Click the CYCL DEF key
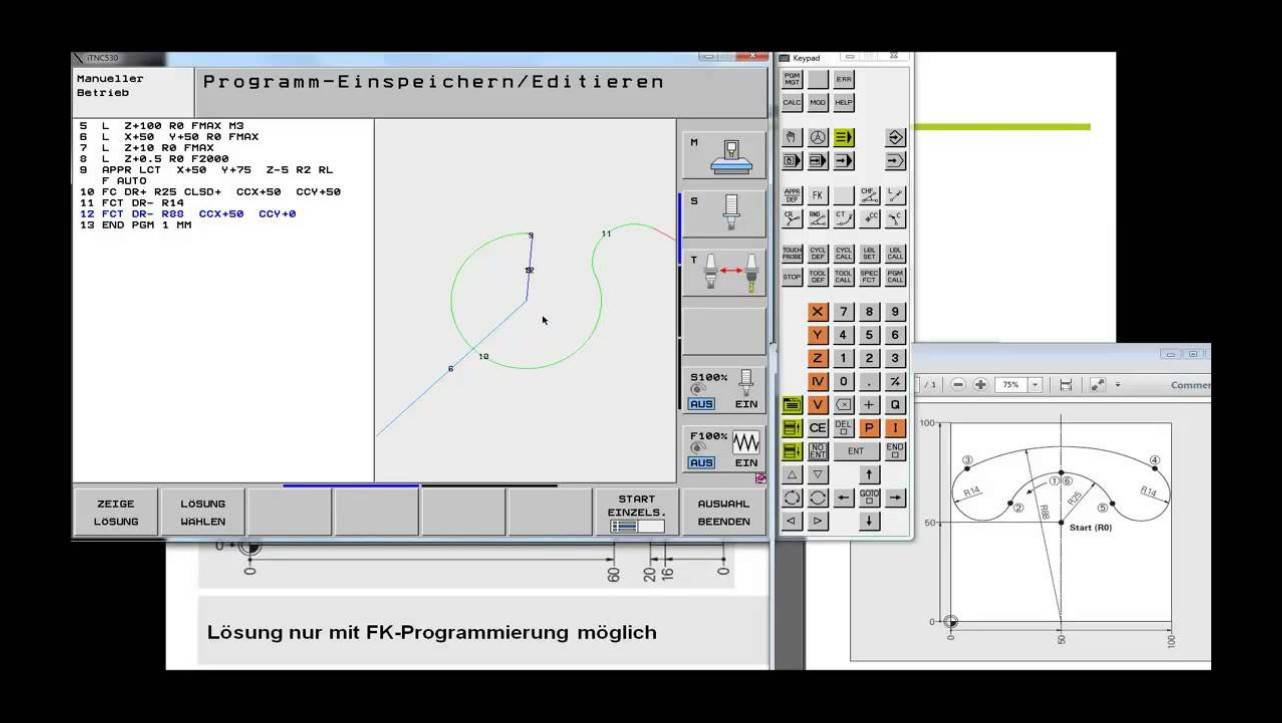1282x723 pixels. [x=818, y=253]
